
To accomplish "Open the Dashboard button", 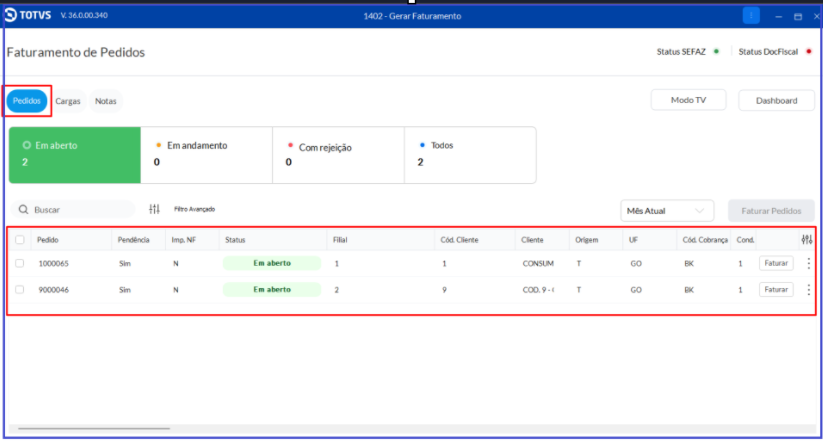I will [x=776, y=101].
